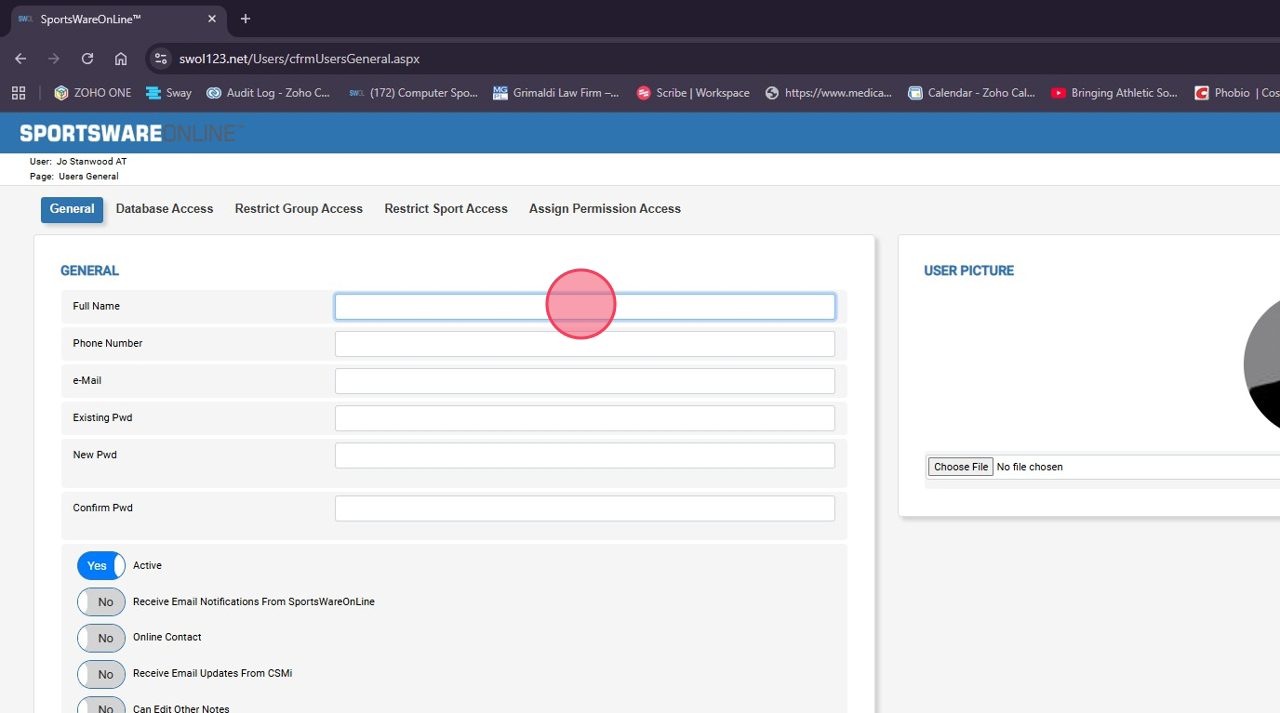Screen dimensions: 1280x713
Task: Switch to the Database Access tab
Action: (x=164, y=209)
